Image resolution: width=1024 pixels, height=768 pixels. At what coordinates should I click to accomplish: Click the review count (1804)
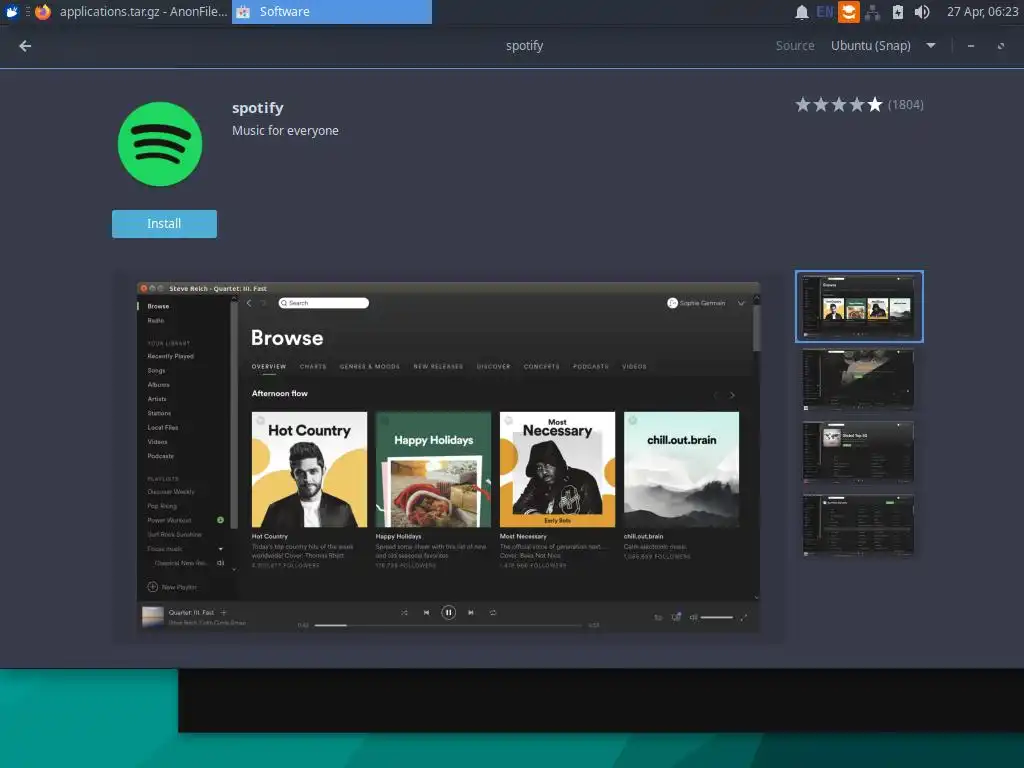(x=905, y=104)
